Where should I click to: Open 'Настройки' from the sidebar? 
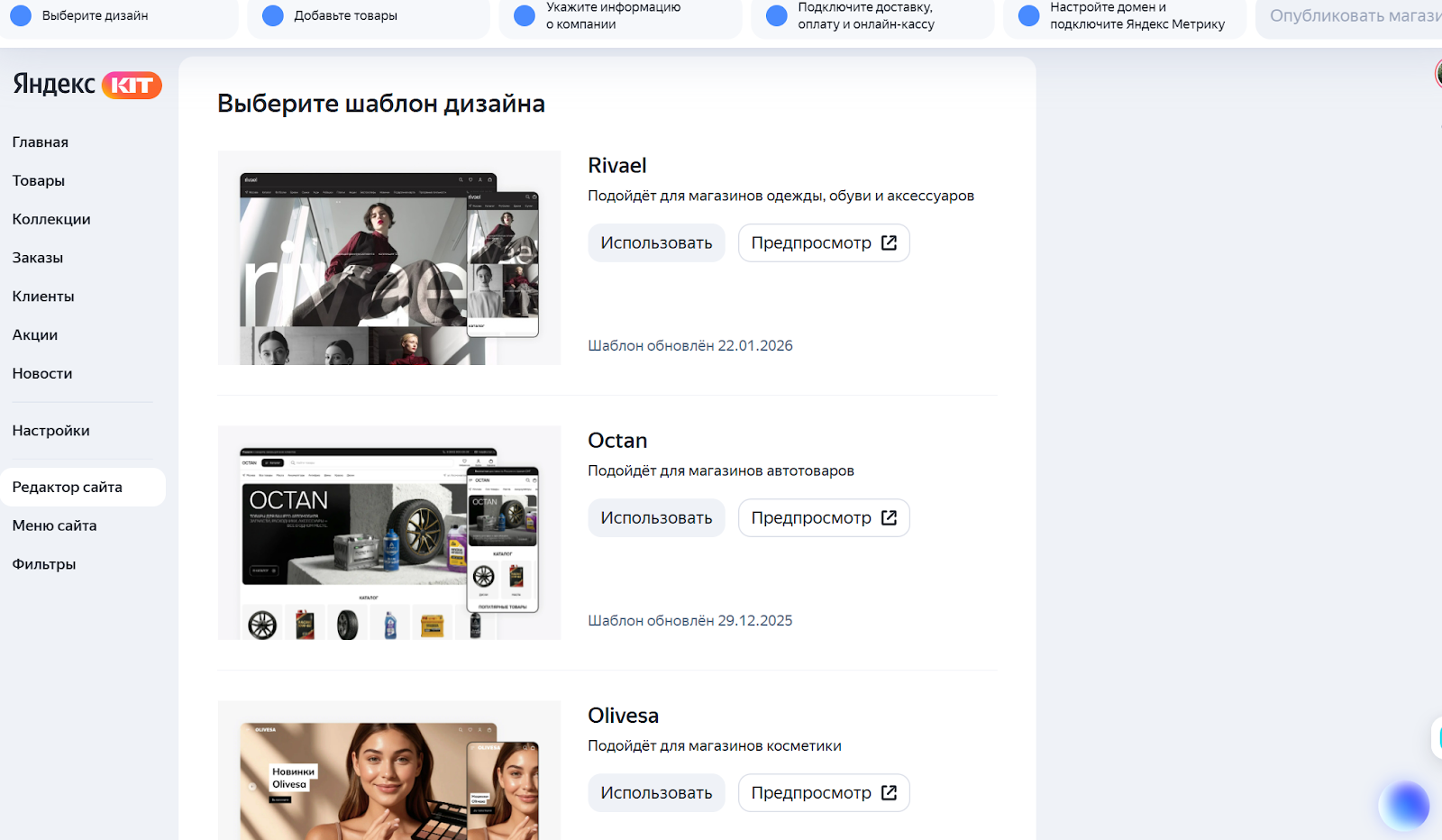click(51, 431)
